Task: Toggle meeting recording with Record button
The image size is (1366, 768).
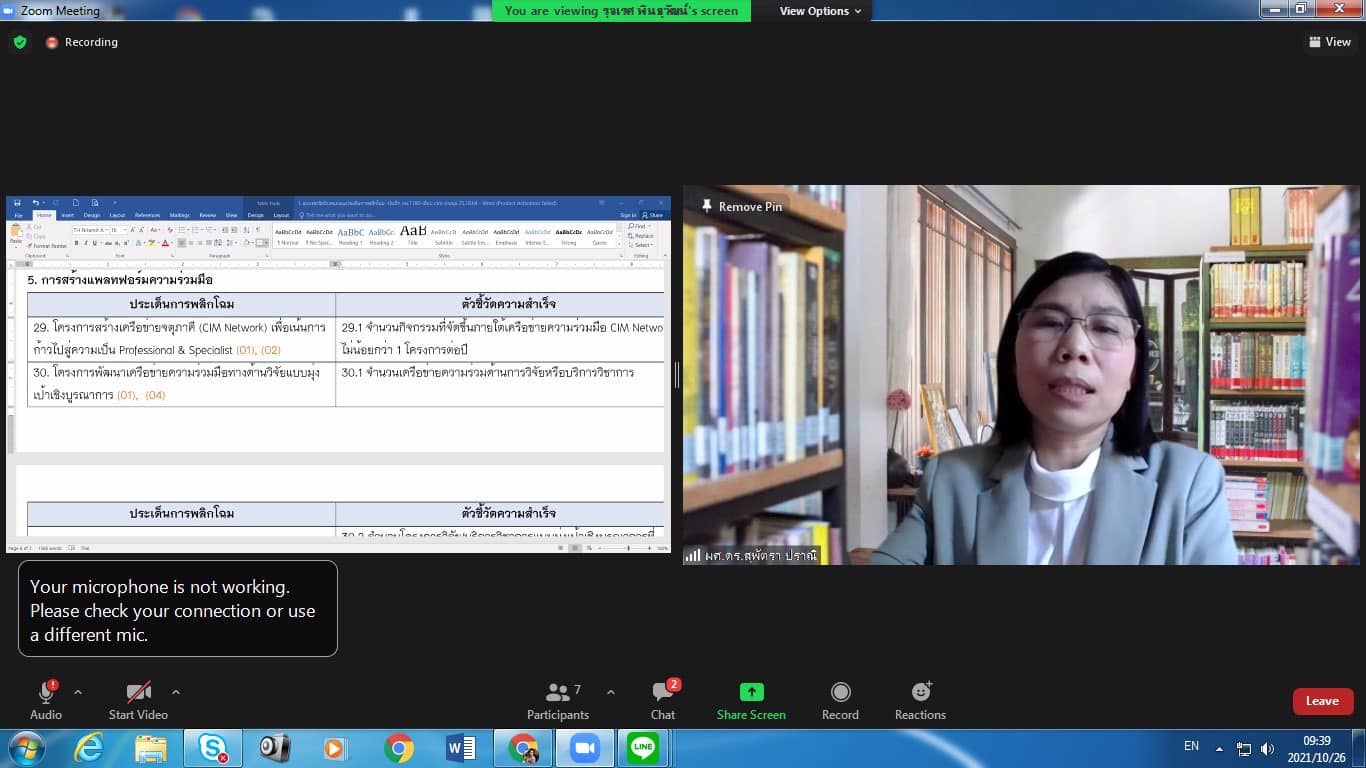Action: (840, 693)
